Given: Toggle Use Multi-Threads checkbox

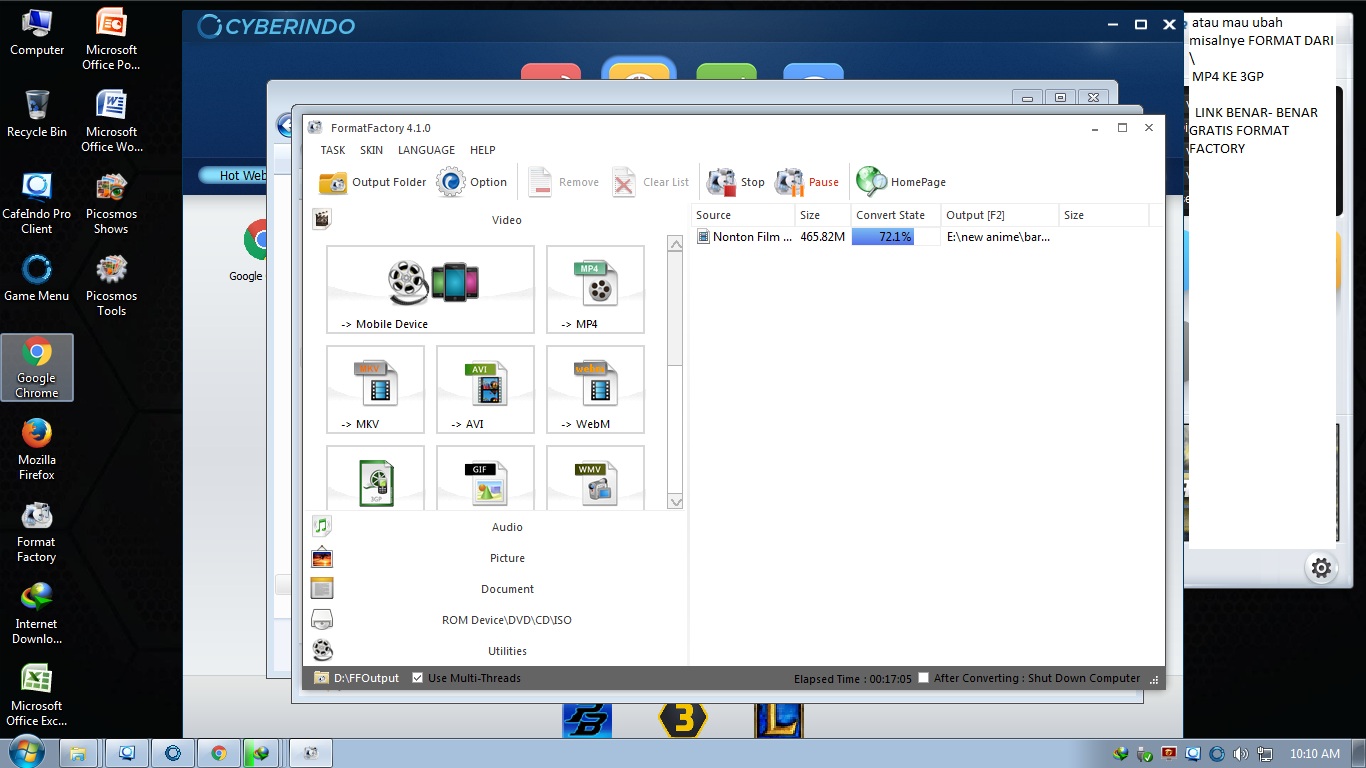Looking at the screenshot, I should coord(418,677).
